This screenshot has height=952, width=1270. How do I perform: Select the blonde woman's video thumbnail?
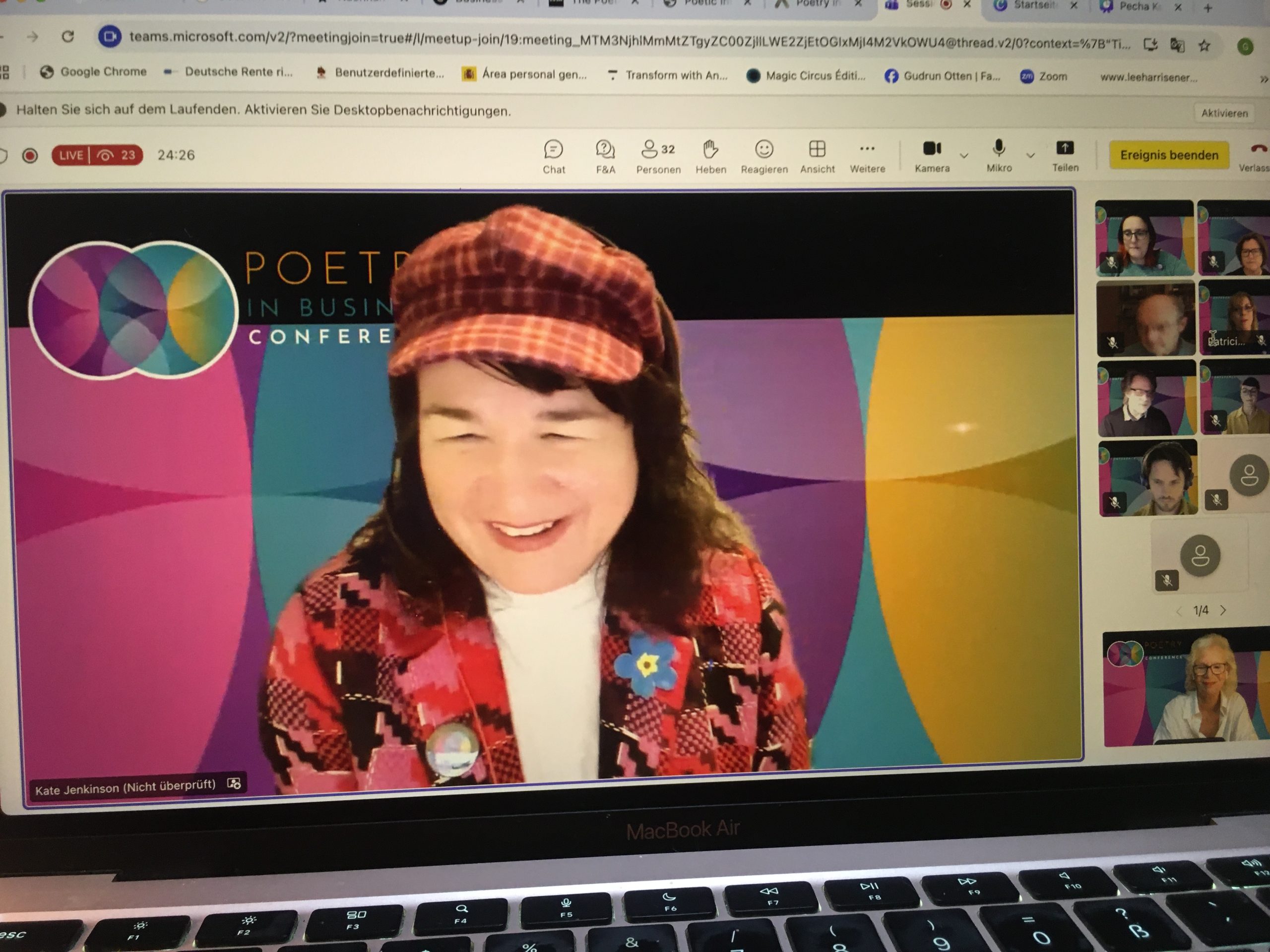click(x=1186, y=689)
